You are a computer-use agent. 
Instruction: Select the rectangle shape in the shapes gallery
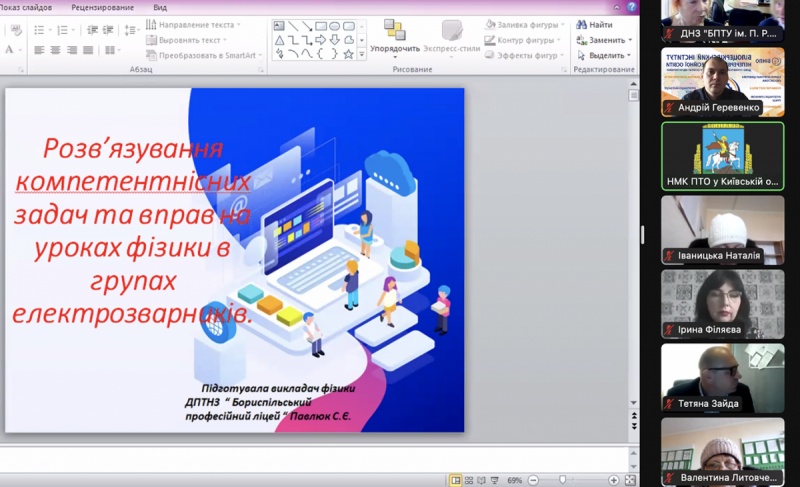[321, 26]
